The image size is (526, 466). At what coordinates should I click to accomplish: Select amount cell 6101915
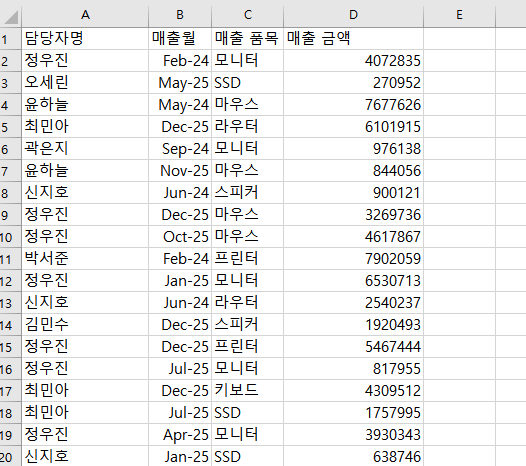tap(353, 127)
